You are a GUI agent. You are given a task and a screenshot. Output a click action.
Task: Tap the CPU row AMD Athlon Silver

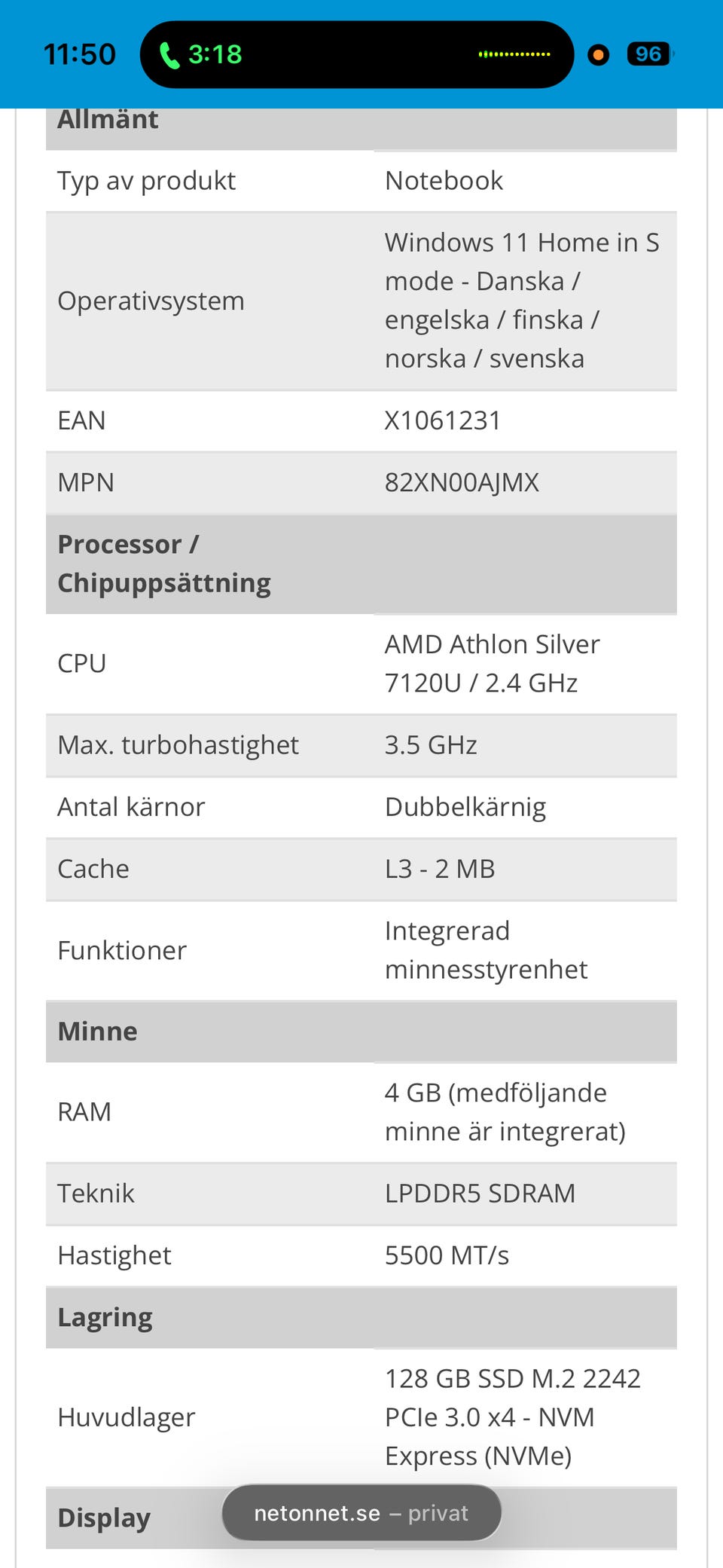coord(361,664)
